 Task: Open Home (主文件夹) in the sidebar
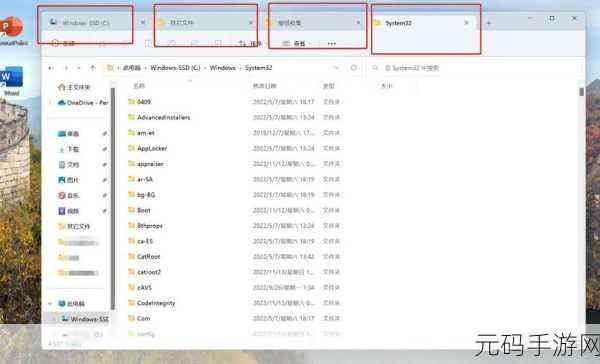point(74,87)
